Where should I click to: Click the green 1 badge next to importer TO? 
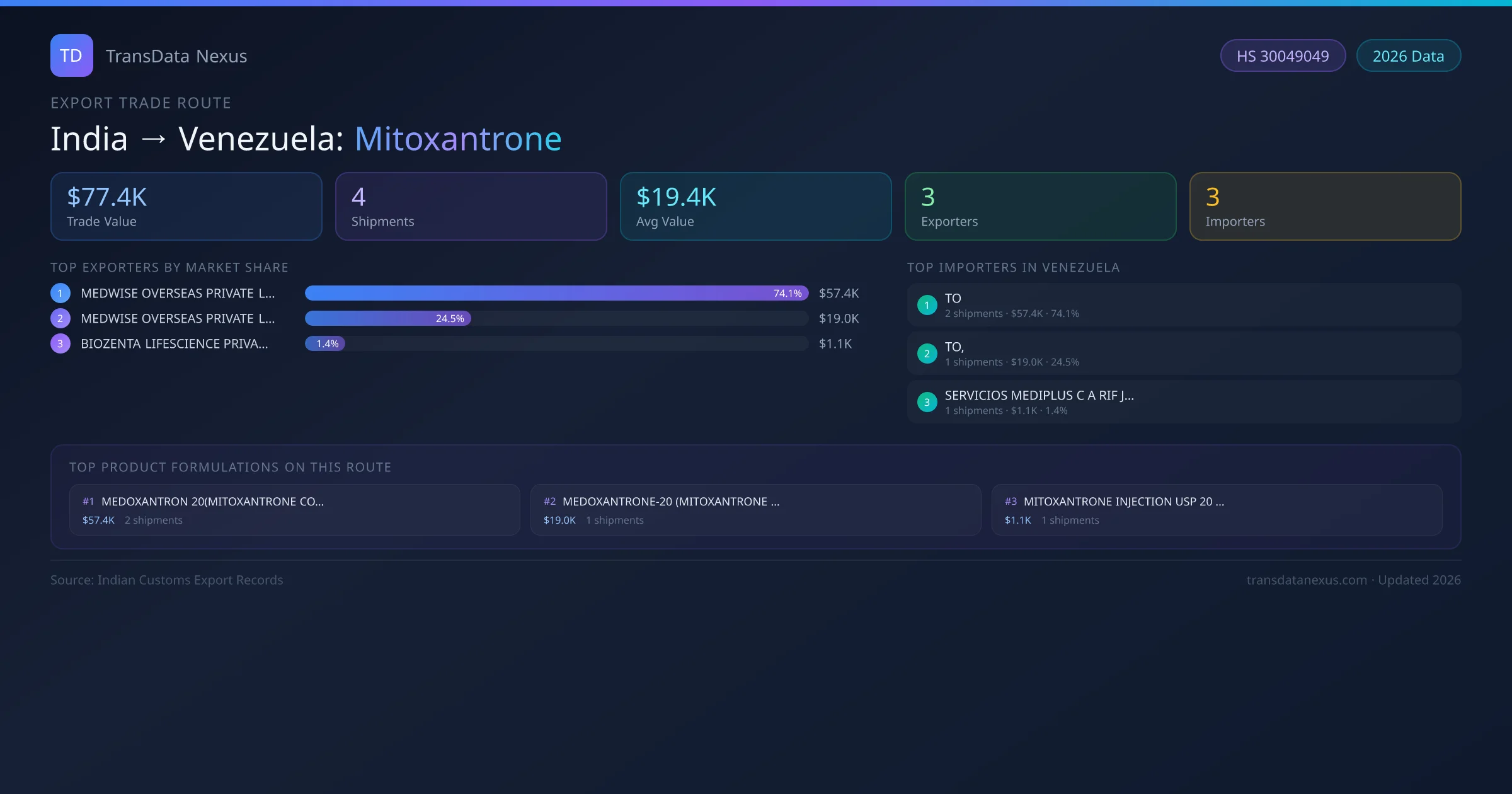(926, 304)
